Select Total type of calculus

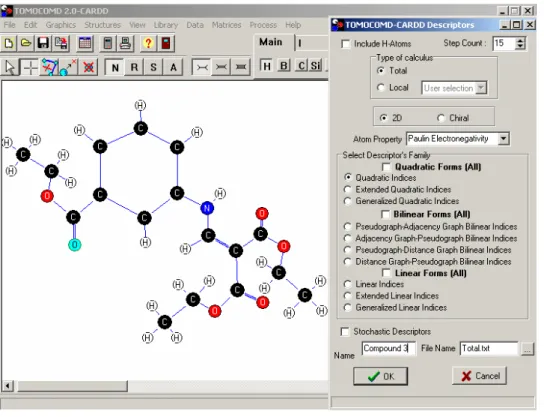[381, 71]
